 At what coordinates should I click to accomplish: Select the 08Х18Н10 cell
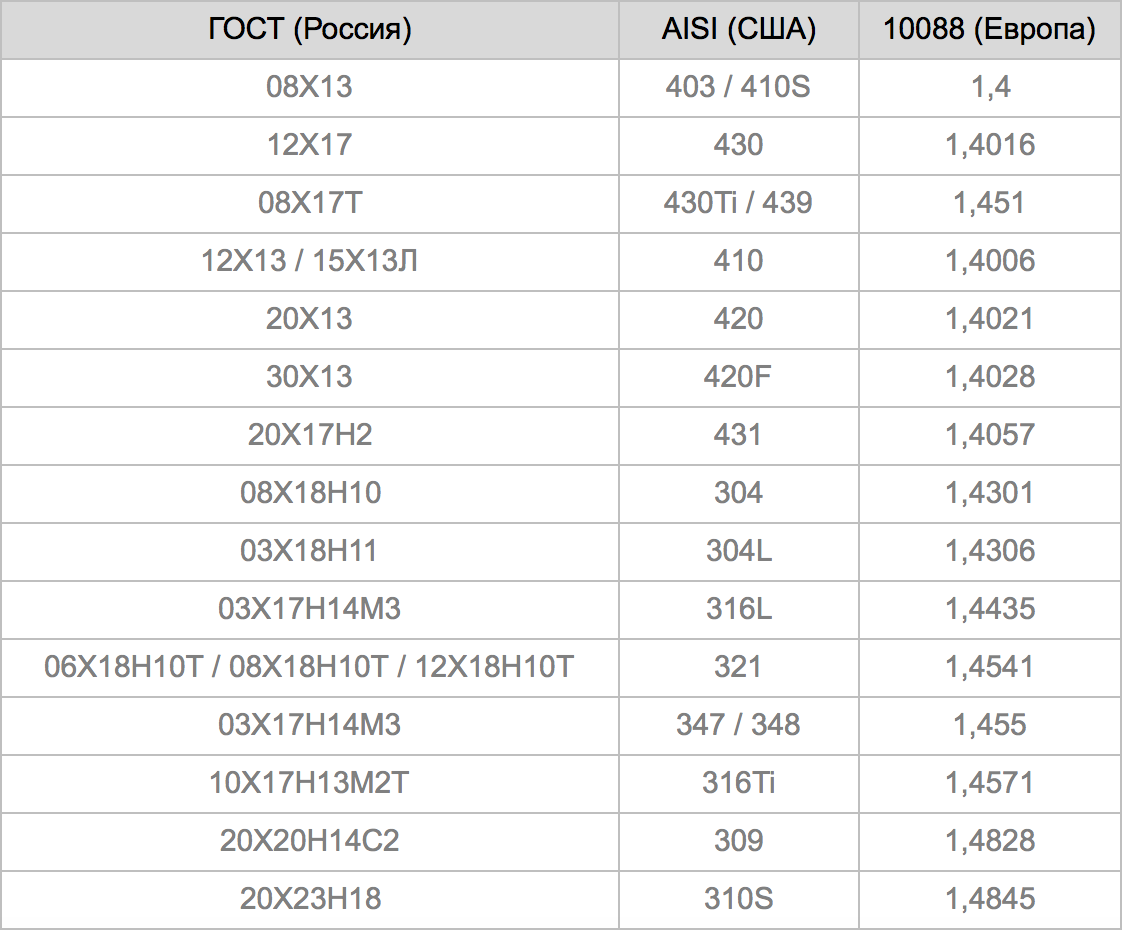[310, 493]
